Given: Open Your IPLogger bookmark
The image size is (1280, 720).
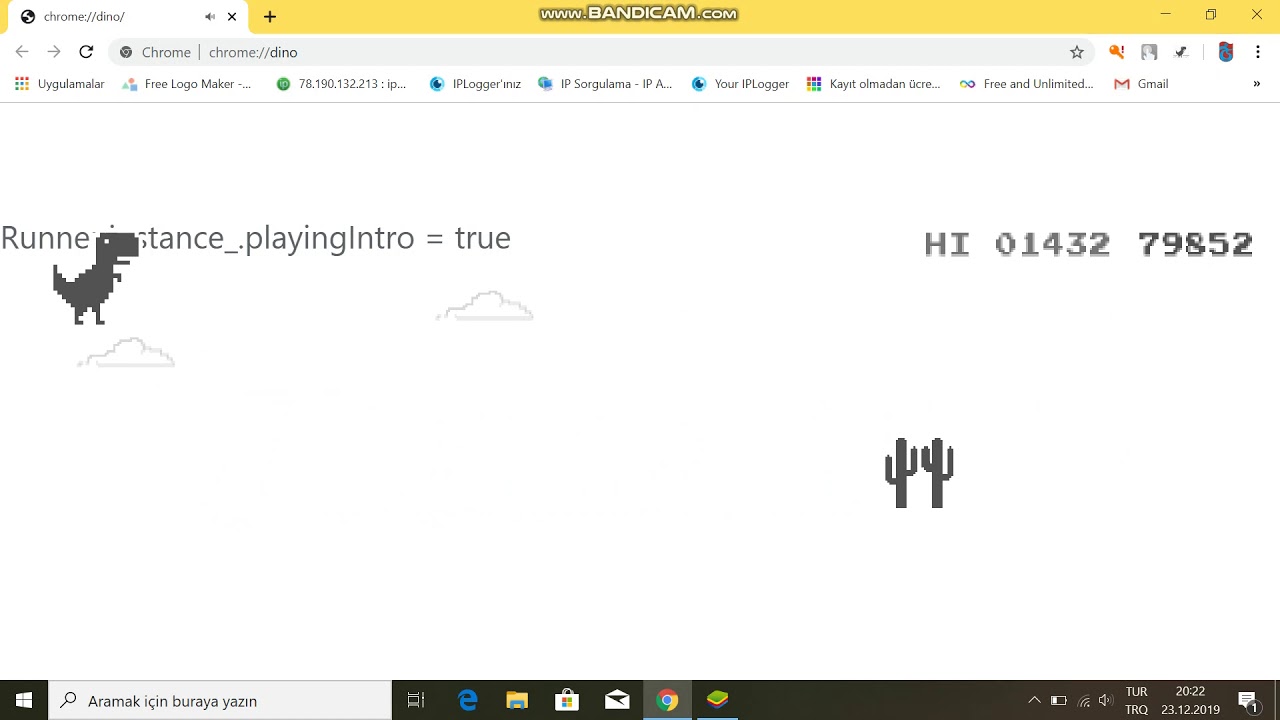Looking at the screenshot, I should pos(741,84).
